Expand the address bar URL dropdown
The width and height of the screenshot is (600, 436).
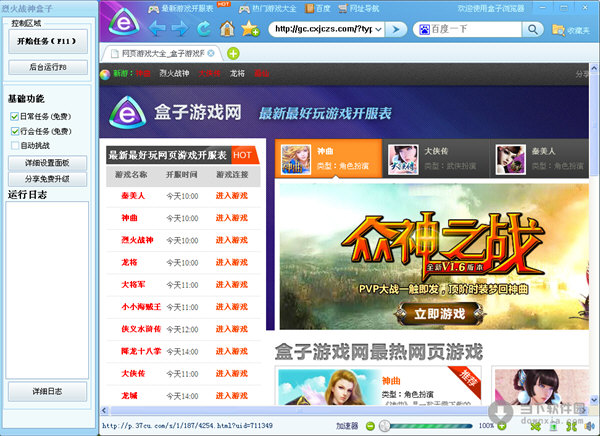pyautogui.click(x=378, y=29)
